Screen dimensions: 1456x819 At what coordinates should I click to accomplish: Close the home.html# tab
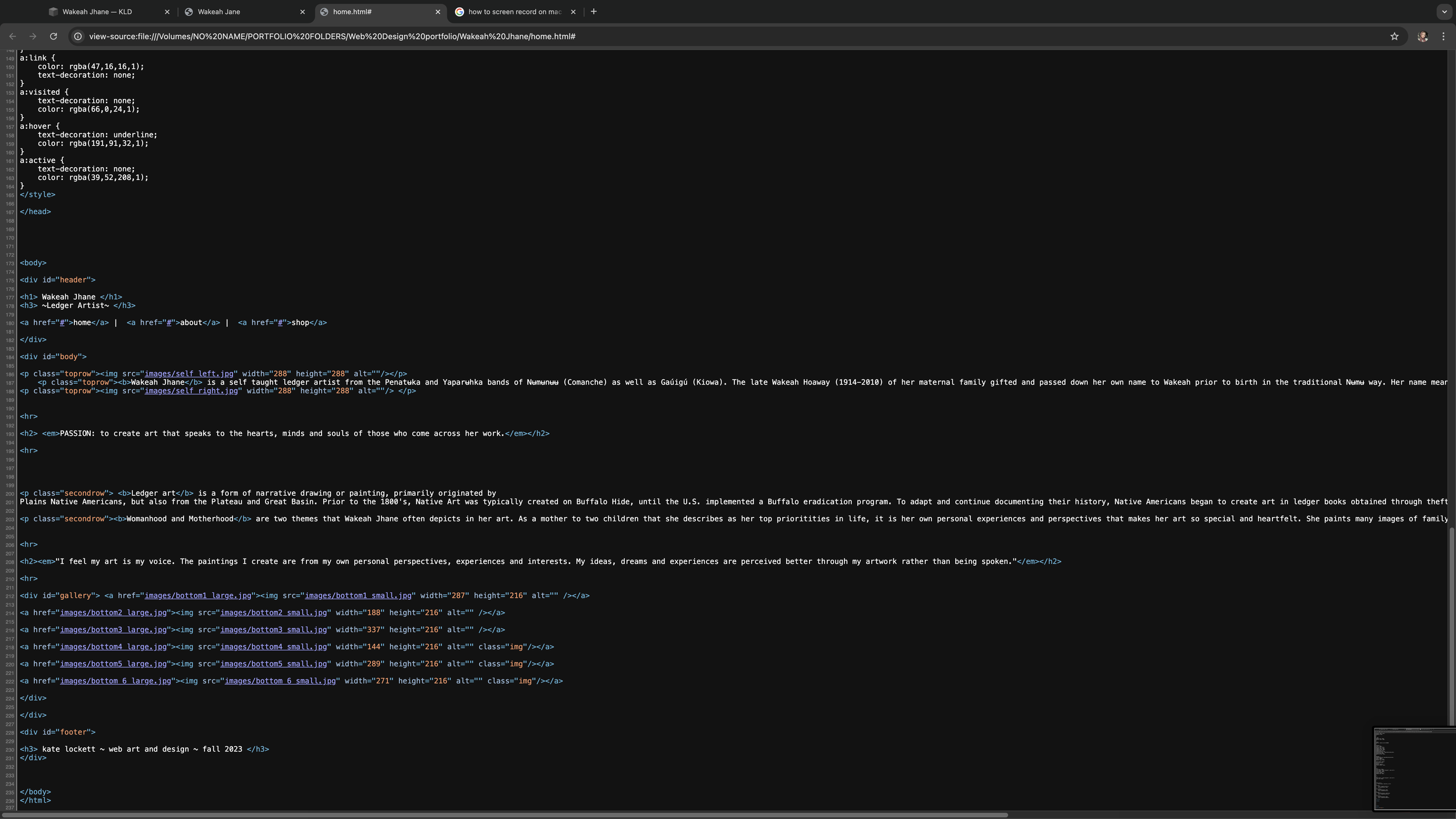pos(438,11)
